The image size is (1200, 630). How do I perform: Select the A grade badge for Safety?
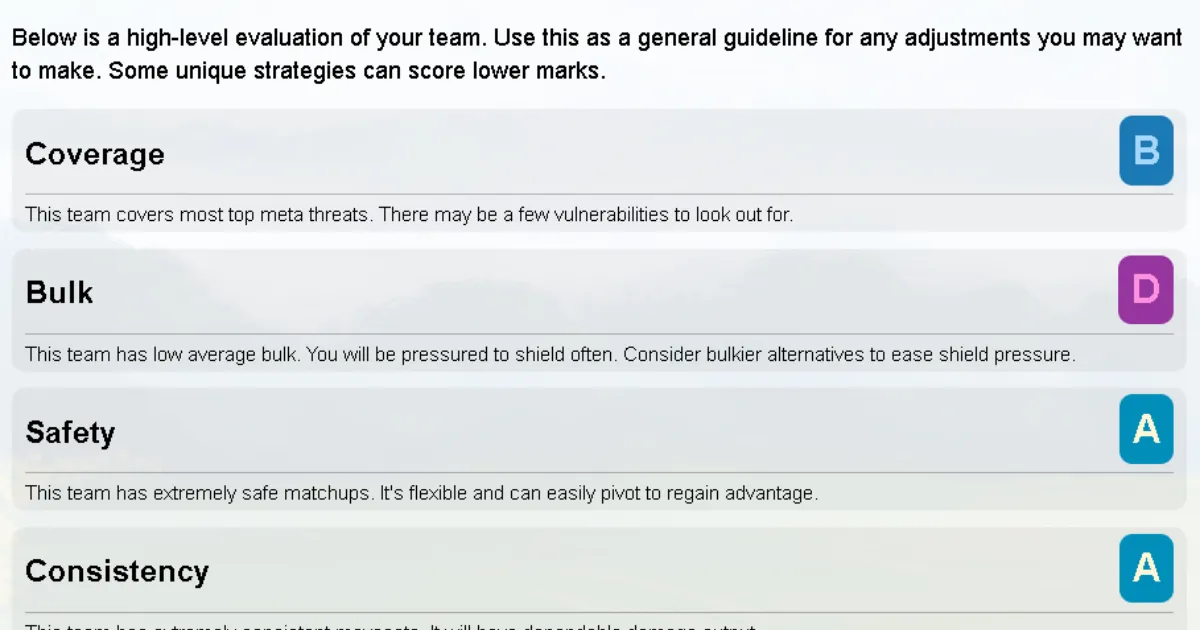click(1146, 429)
